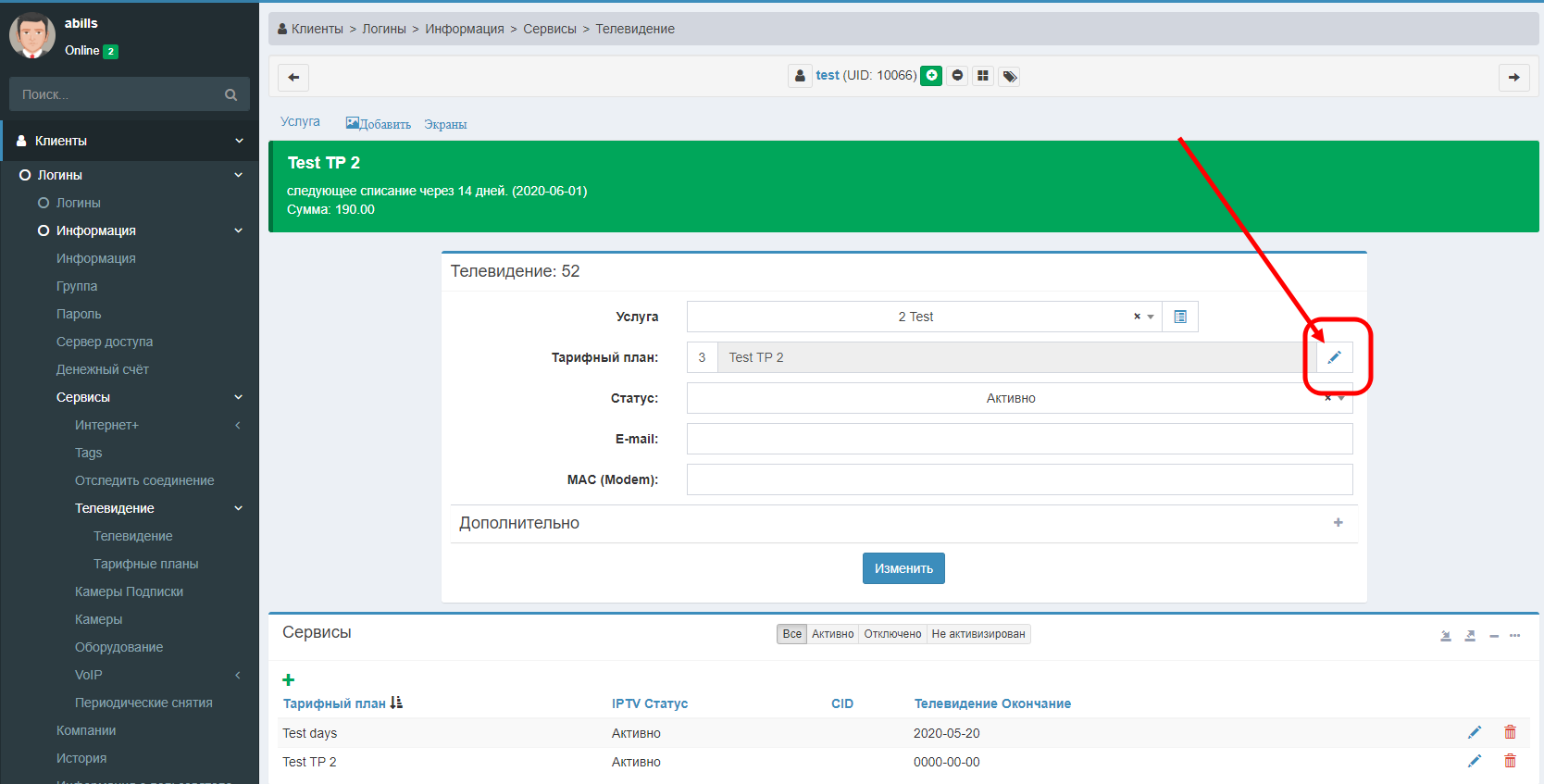The height and width of the screenshot is (784, 1544).
Task: Go back with the left arrow button
Action: pos(293,77)
